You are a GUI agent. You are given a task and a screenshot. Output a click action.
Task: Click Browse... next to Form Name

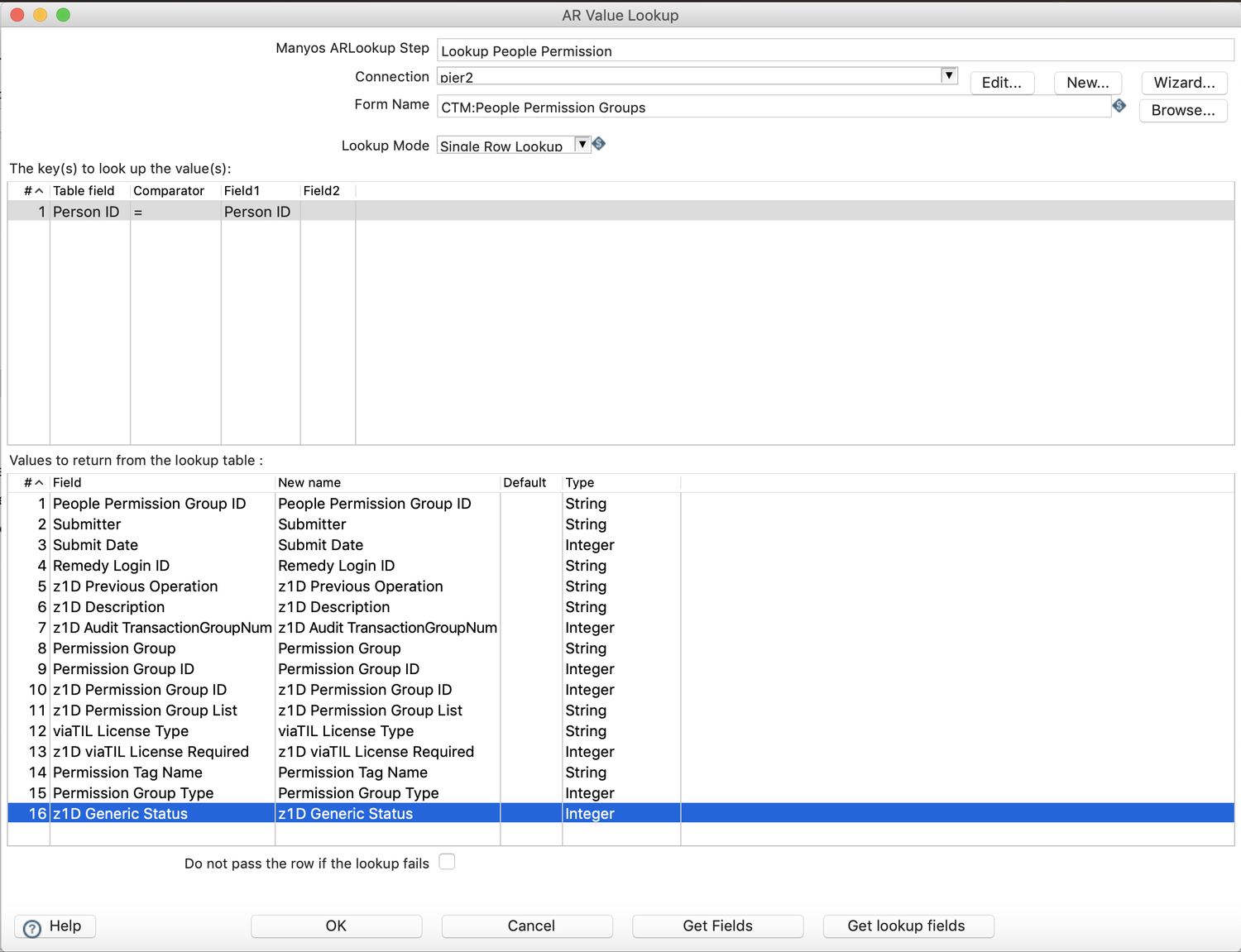click(x=1183, y=110)
